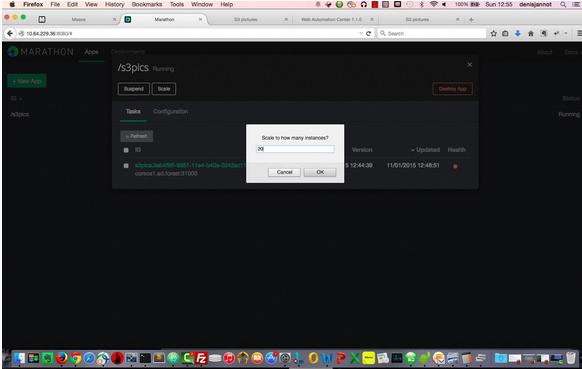Open Microsoft Excel from the dock
The width and height of the screenshot is (582, 369).
pos(355,358)
